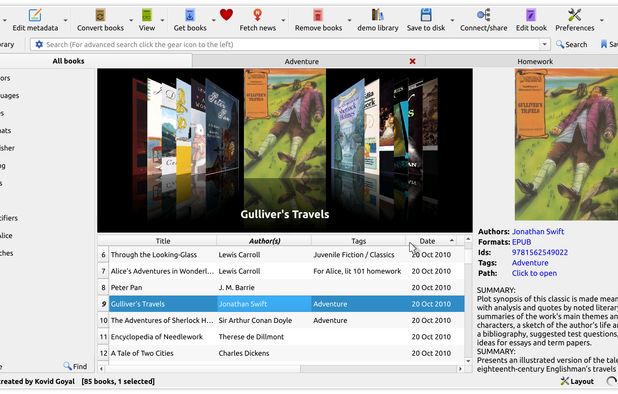618x394 pixels.
Task: Open the Edit metadata tool
Action: (x=35, y=20)
